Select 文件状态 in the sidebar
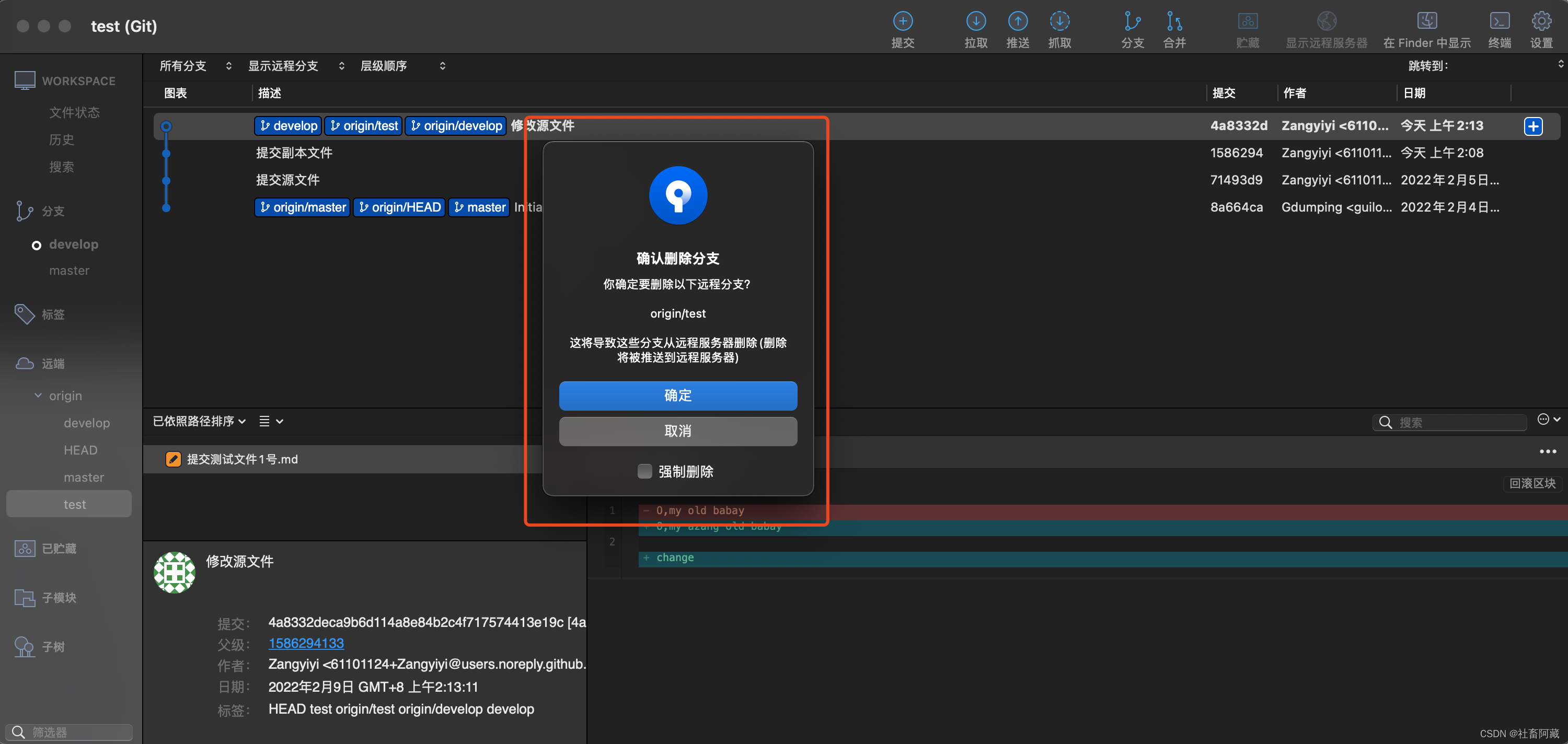This screenshot has height=744, width=1568. click(x=74, y=112)
